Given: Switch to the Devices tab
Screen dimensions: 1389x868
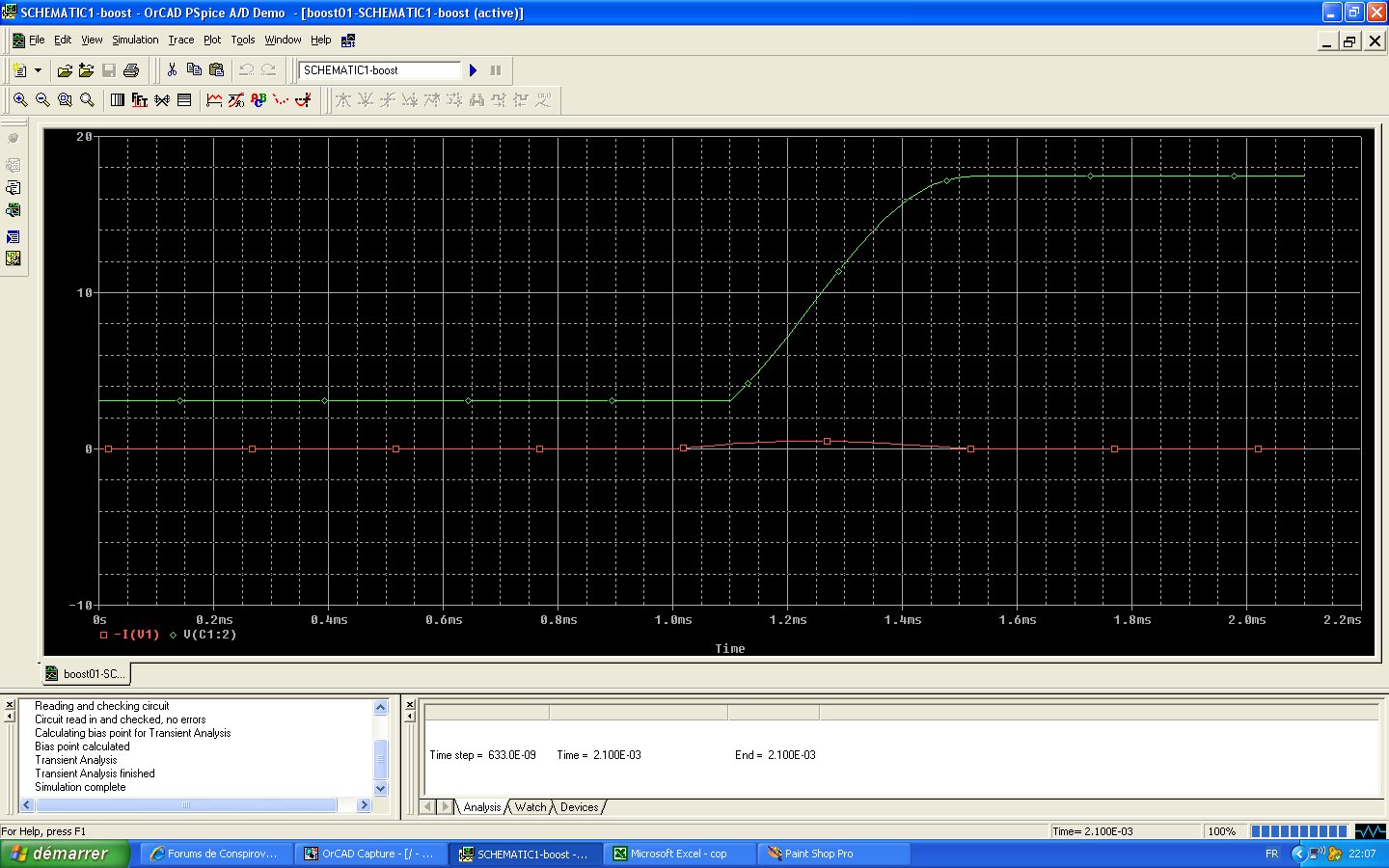Looking at the screenshot, I should pos(579,807).
